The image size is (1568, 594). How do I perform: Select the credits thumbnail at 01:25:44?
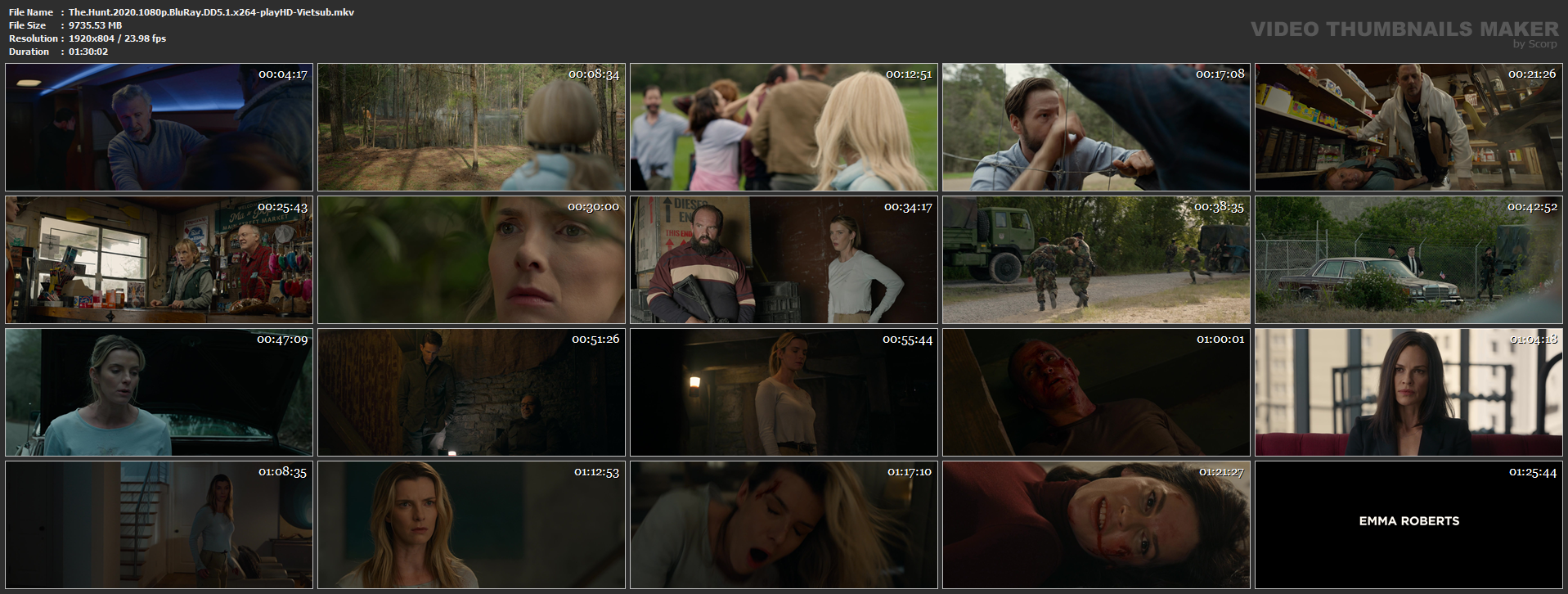(1409, 525)
